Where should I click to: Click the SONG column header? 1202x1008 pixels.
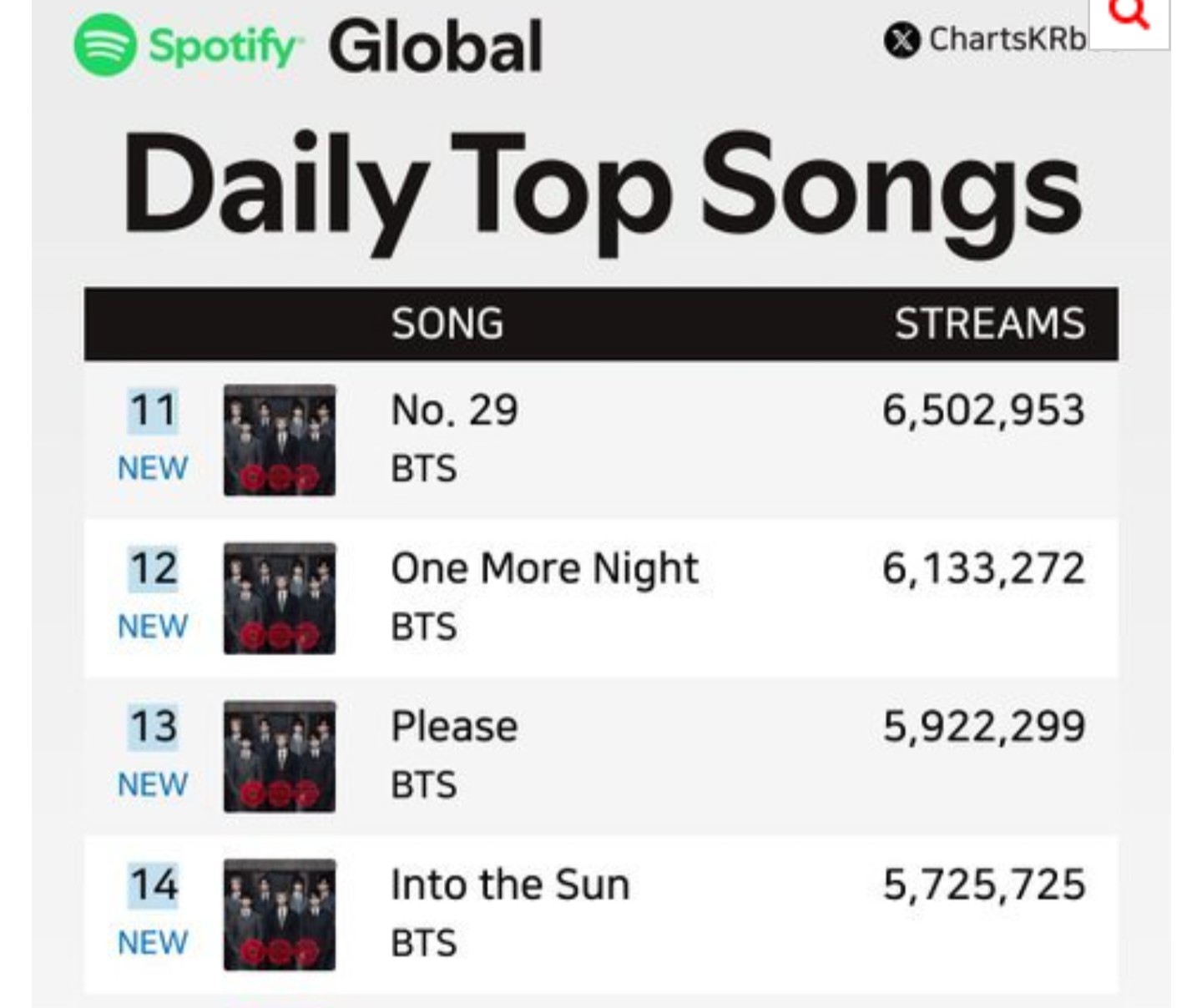click(447, 324)
